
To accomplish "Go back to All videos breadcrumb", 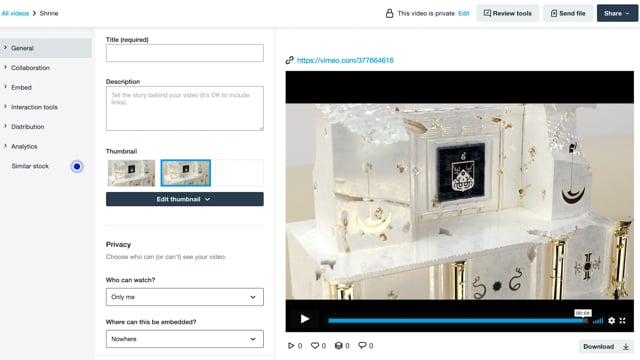I will coord(15,13).
